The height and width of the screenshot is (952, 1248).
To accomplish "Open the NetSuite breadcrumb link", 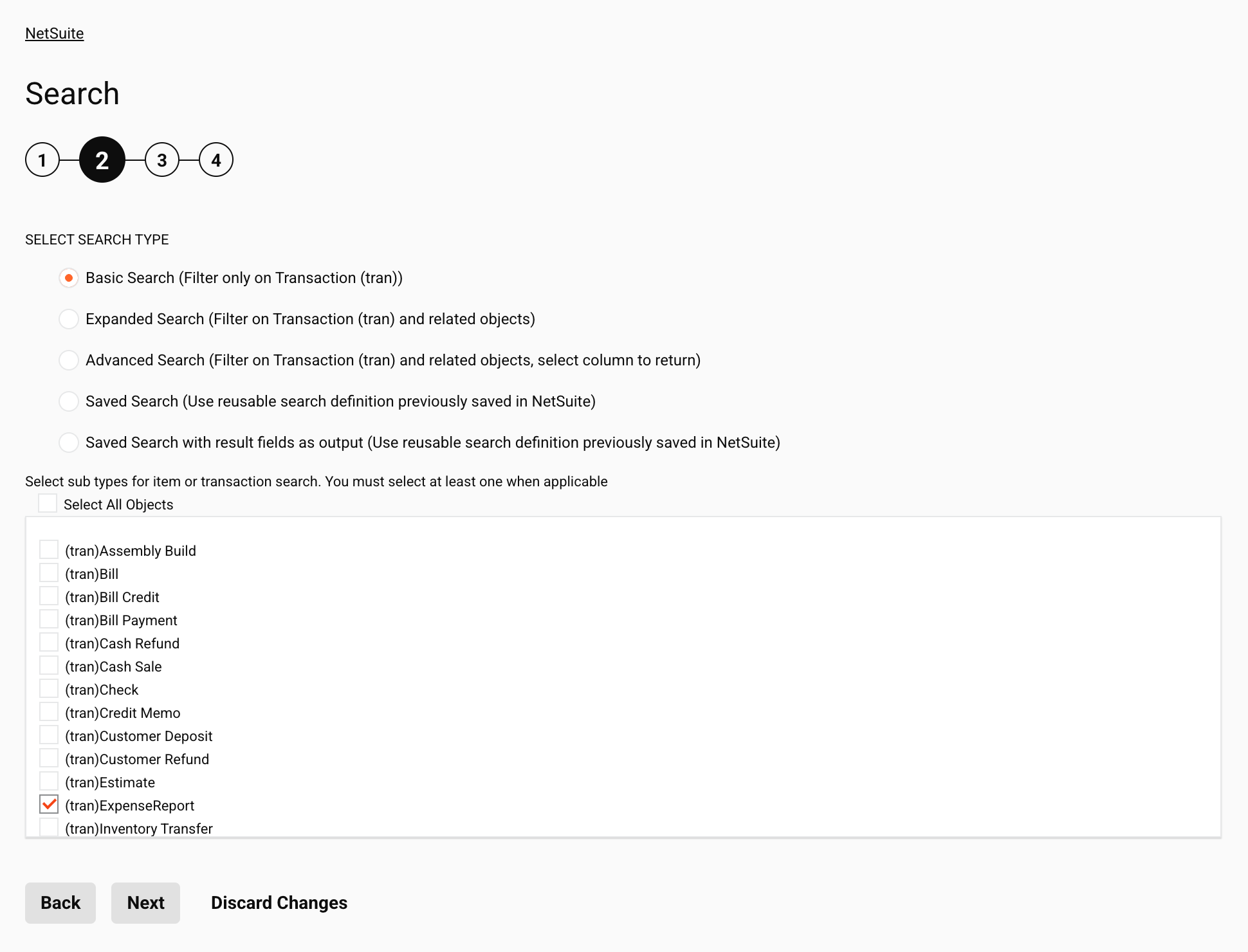I will 55,33.
